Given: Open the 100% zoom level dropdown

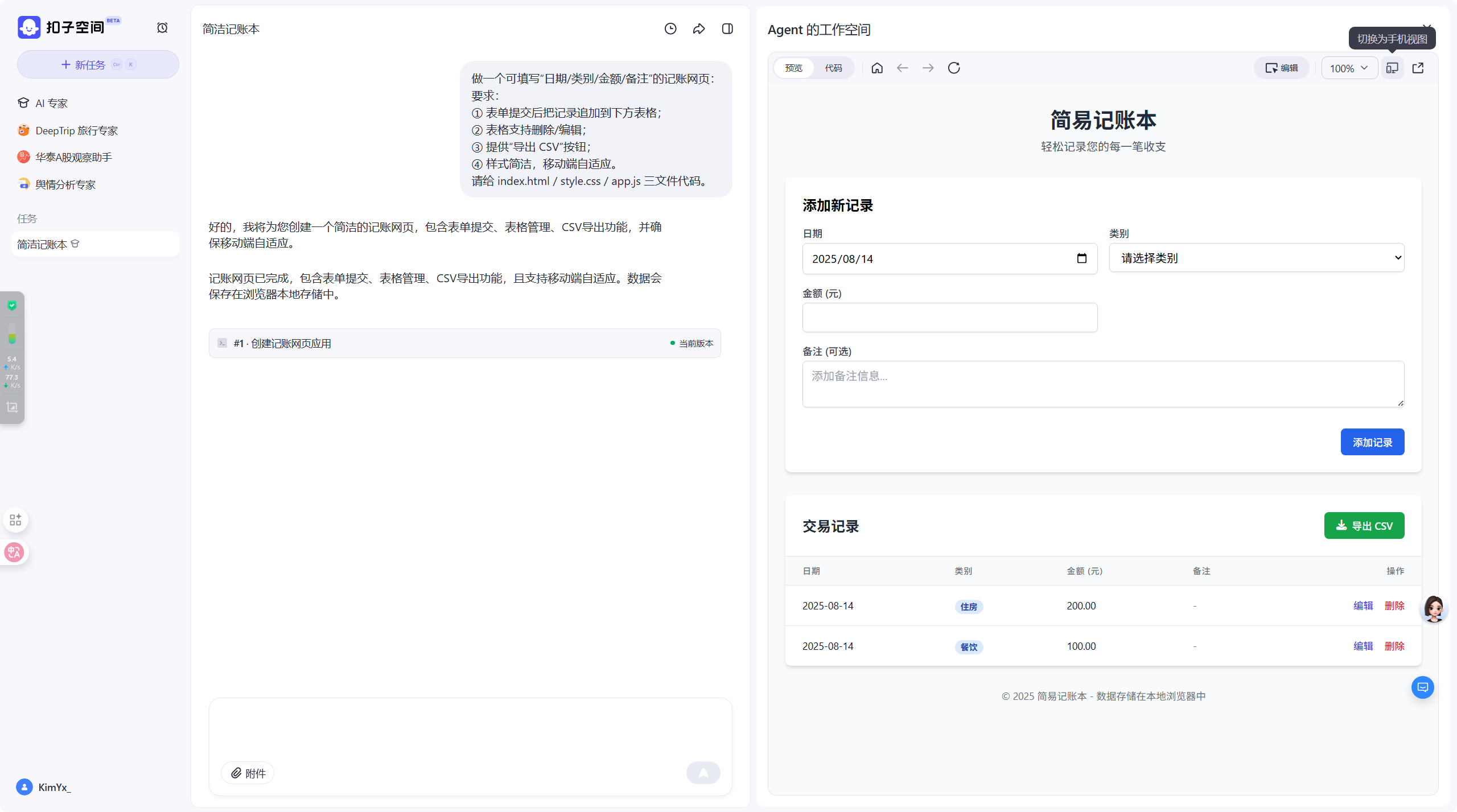Looking at the screenshot, I should [1348, 68].
